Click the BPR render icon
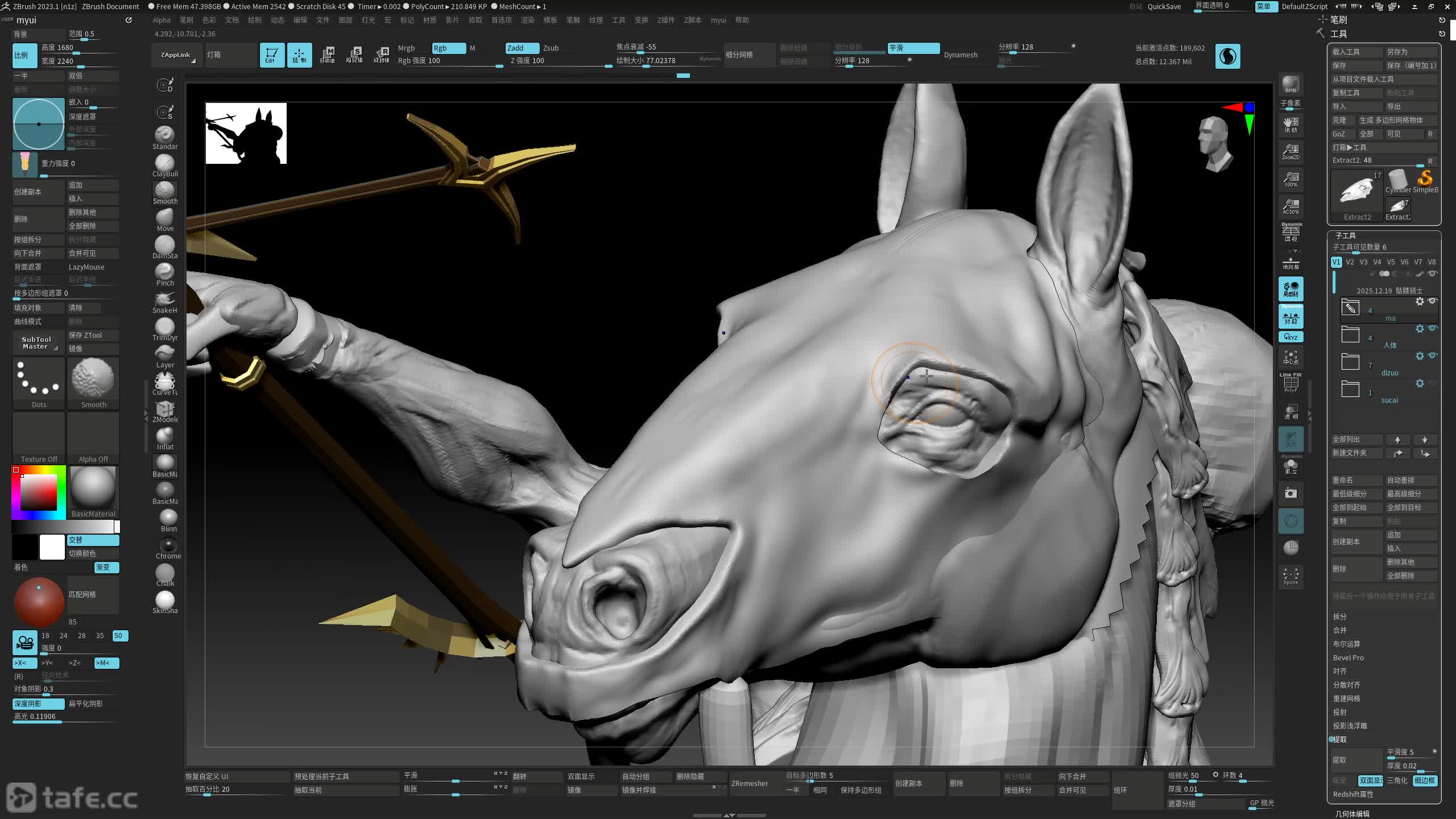The width and height of the screenshot is (1456, 819). coord(1290,84)
